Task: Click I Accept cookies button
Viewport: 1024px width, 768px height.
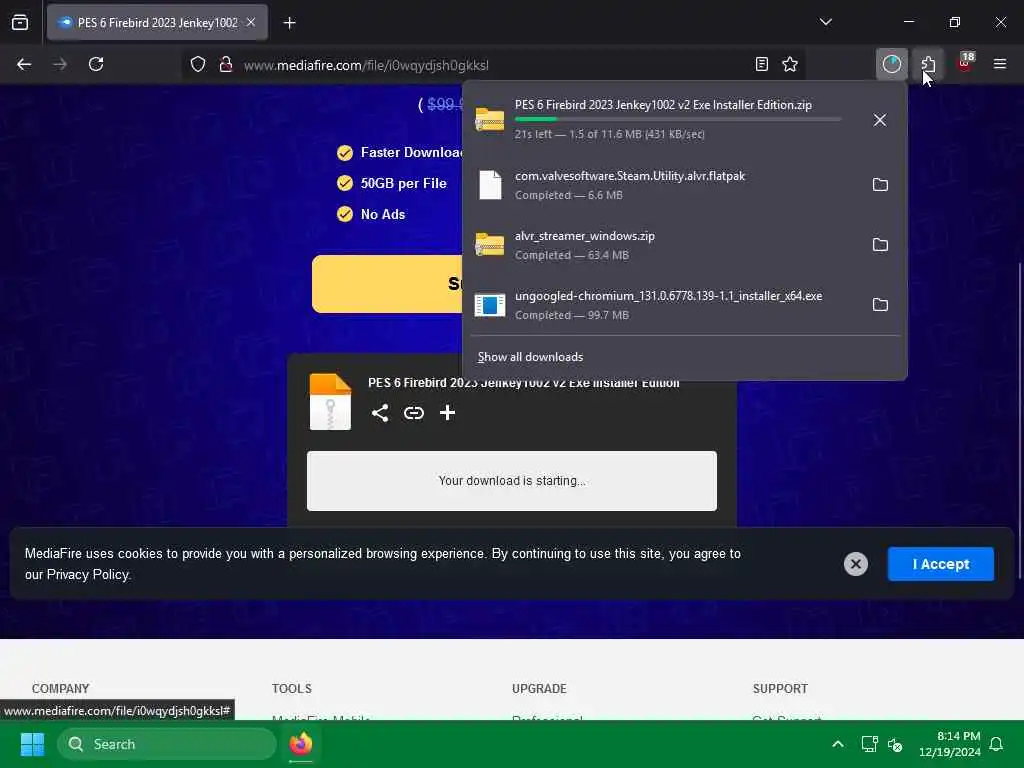Action: point(940,564)
